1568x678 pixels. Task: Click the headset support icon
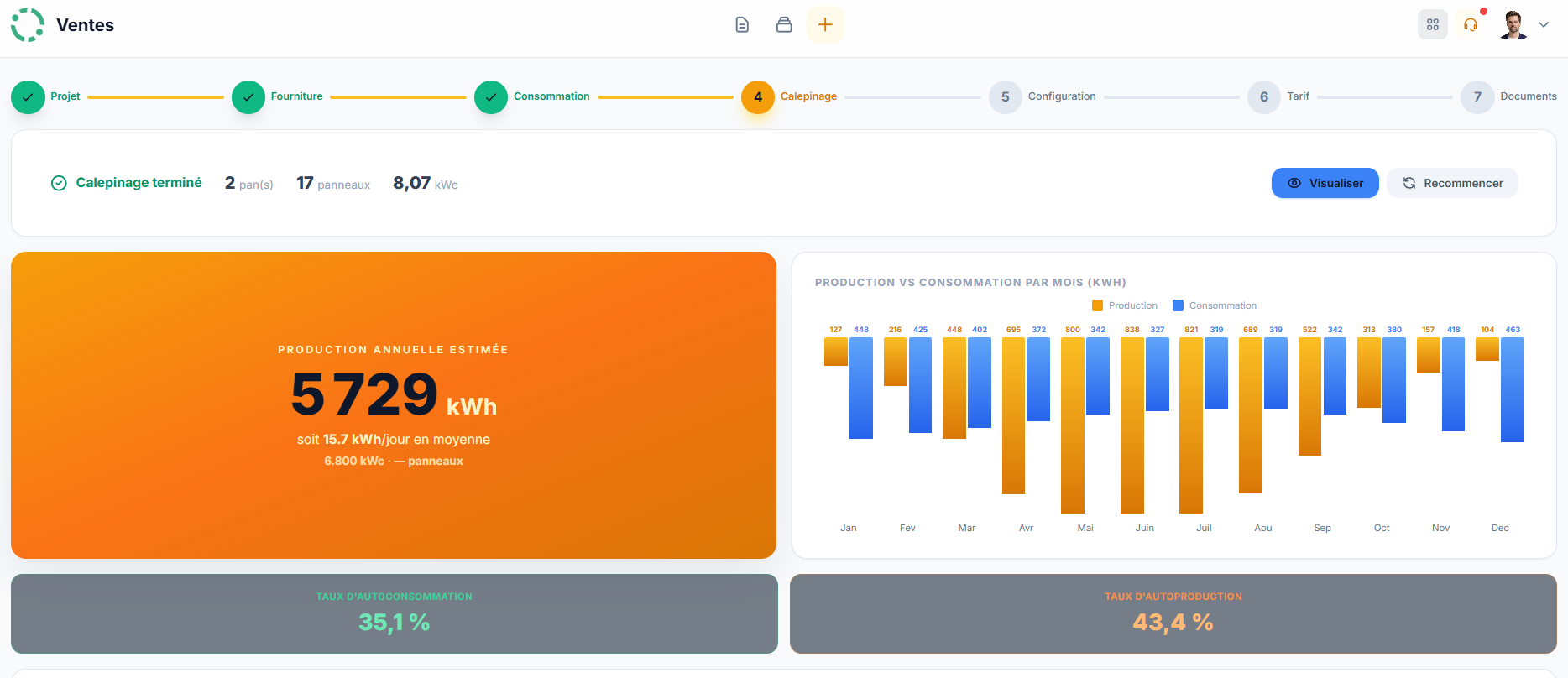coord(1471,25)
